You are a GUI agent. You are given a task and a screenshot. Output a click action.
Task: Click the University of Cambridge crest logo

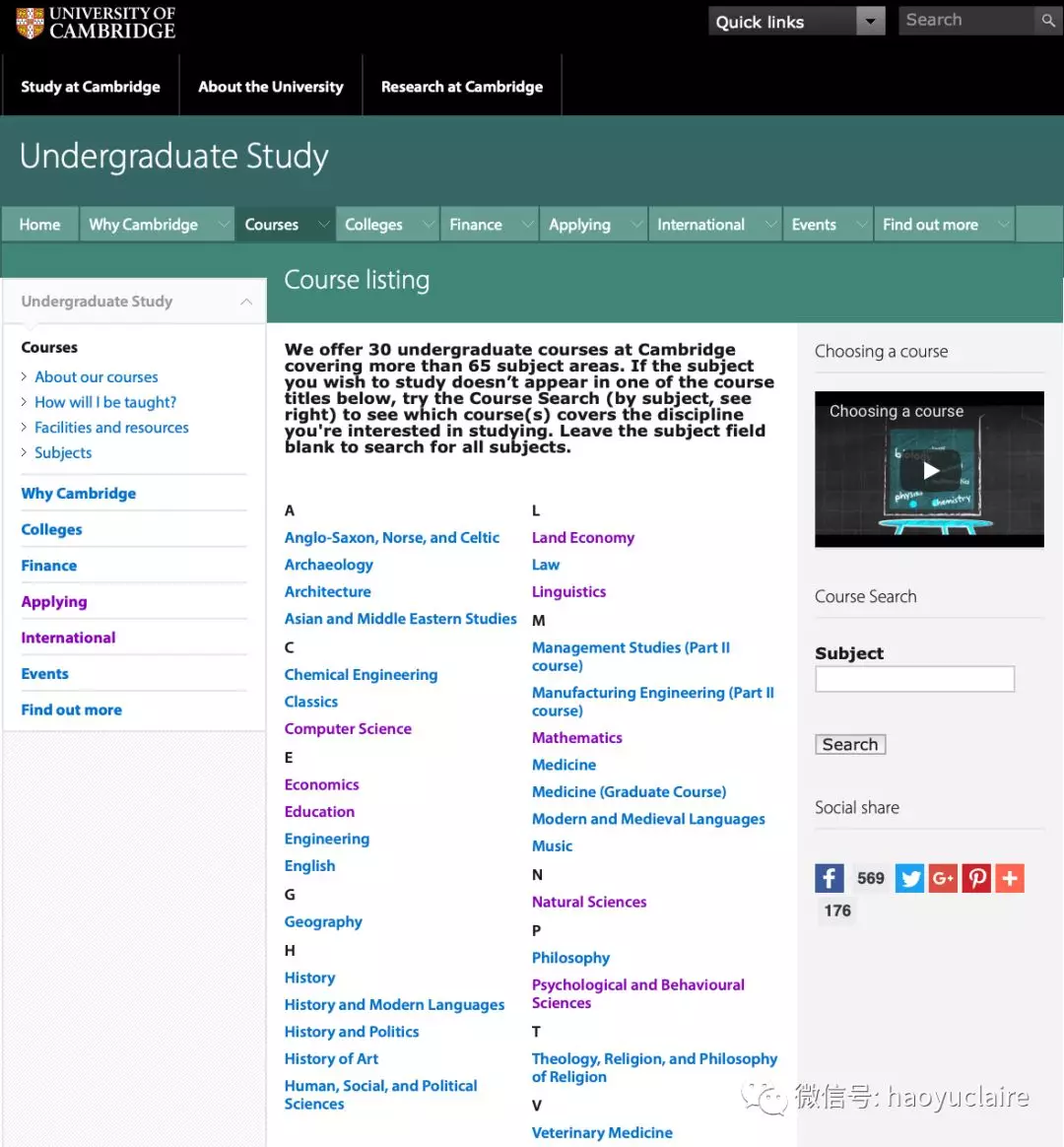click(x=30, y=23)
